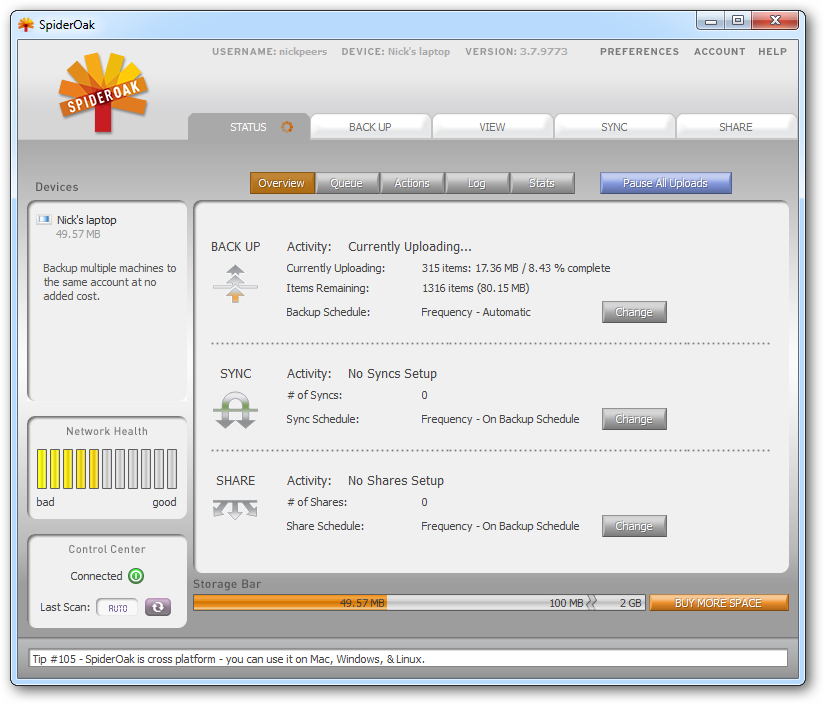This screenshot has width=824, height=704.
Task: Open the STATUS tab
Action: pyautogui.click(x=249, y=127)
